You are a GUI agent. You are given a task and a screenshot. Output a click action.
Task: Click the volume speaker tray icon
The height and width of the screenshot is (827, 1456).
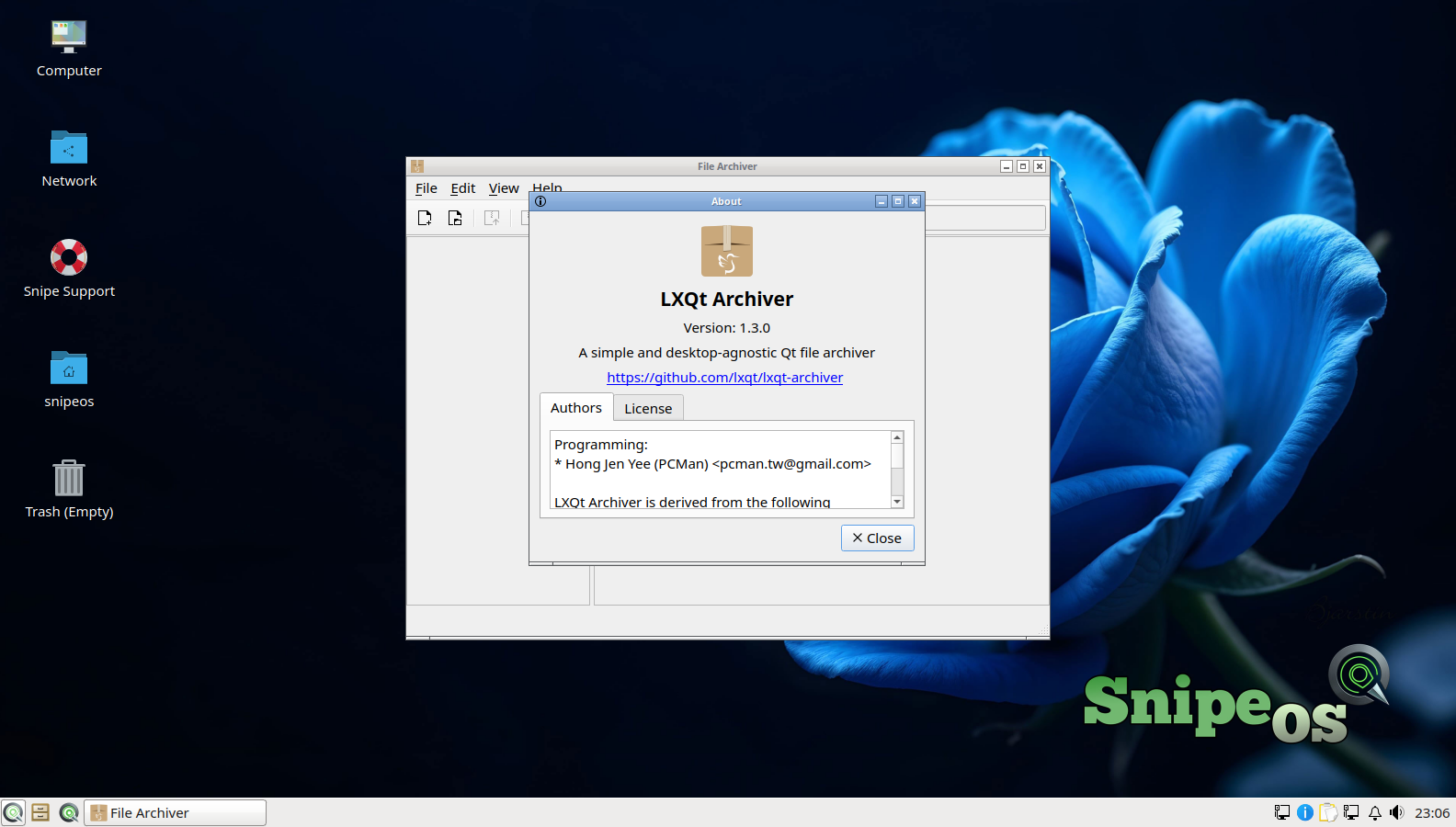pos(1397,812)
